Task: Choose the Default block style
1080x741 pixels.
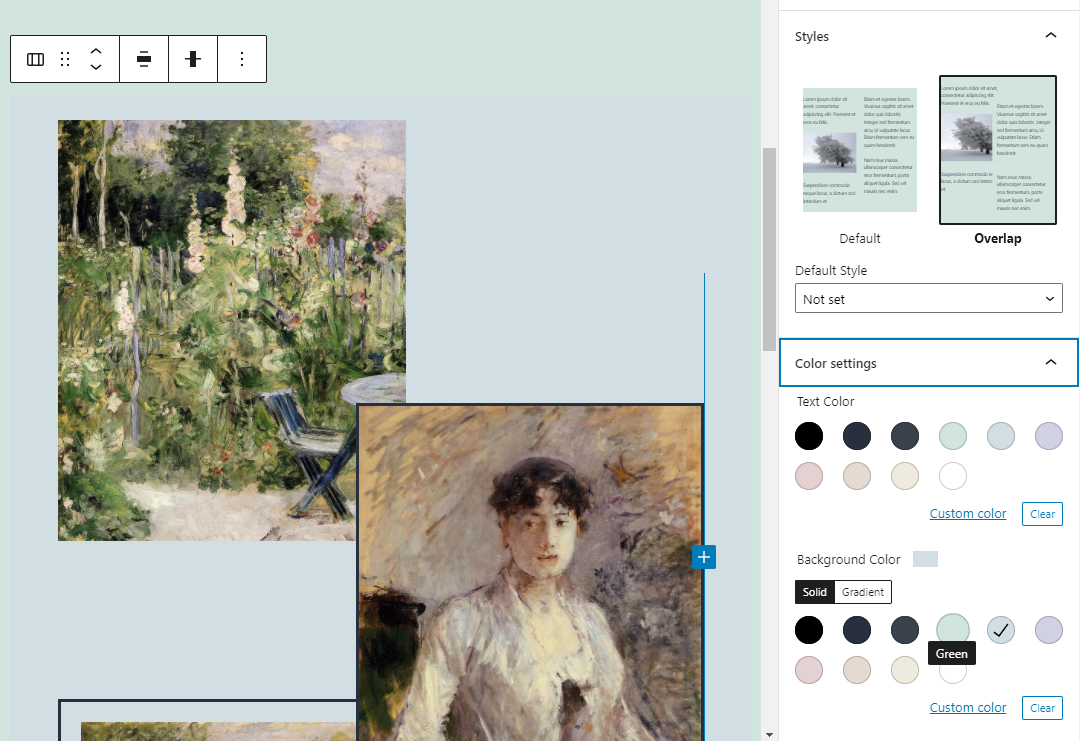Action: tap(860, 158)
